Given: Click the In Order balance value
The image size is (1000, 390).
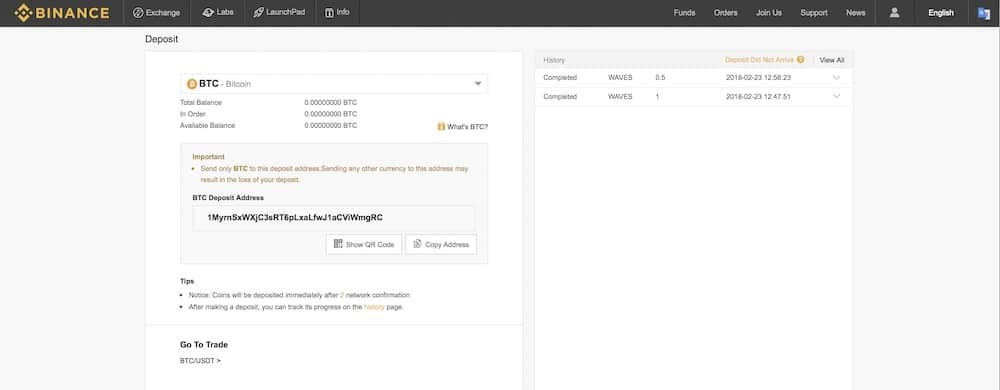Looking at the screenshot, I should click(x=330, y=113).
